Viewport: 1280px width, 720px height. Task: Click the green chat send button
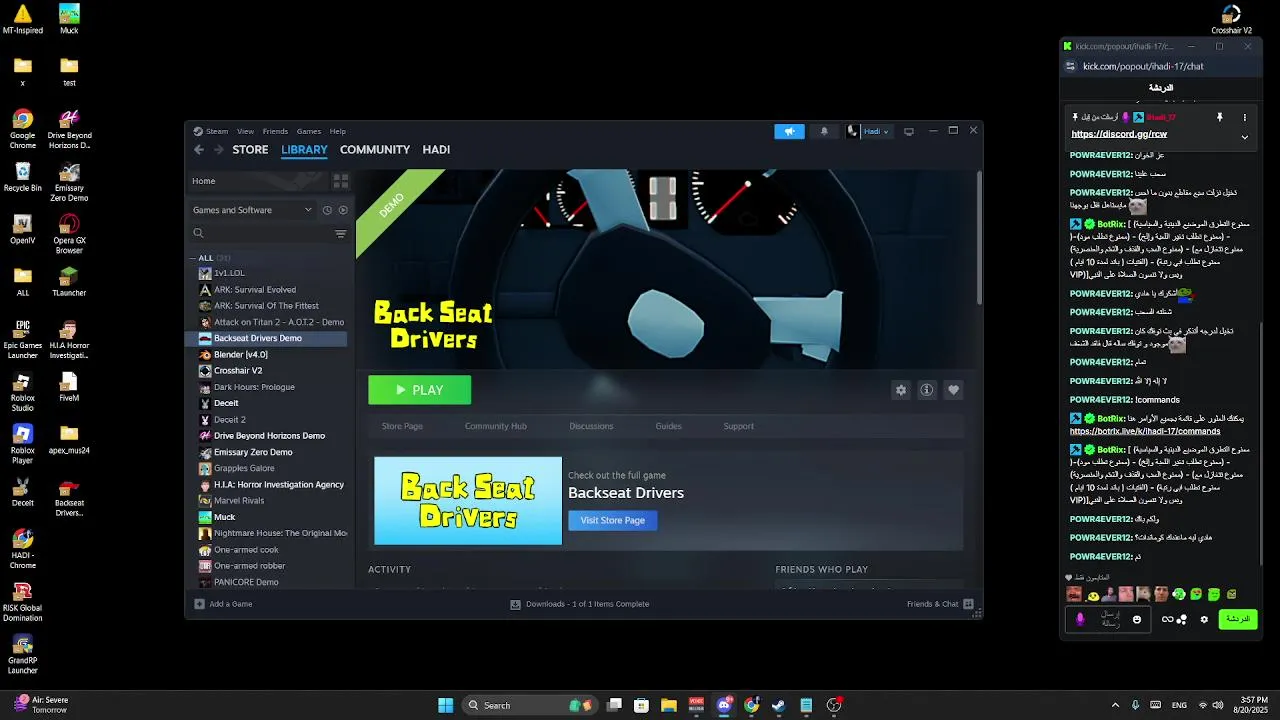1238,620
